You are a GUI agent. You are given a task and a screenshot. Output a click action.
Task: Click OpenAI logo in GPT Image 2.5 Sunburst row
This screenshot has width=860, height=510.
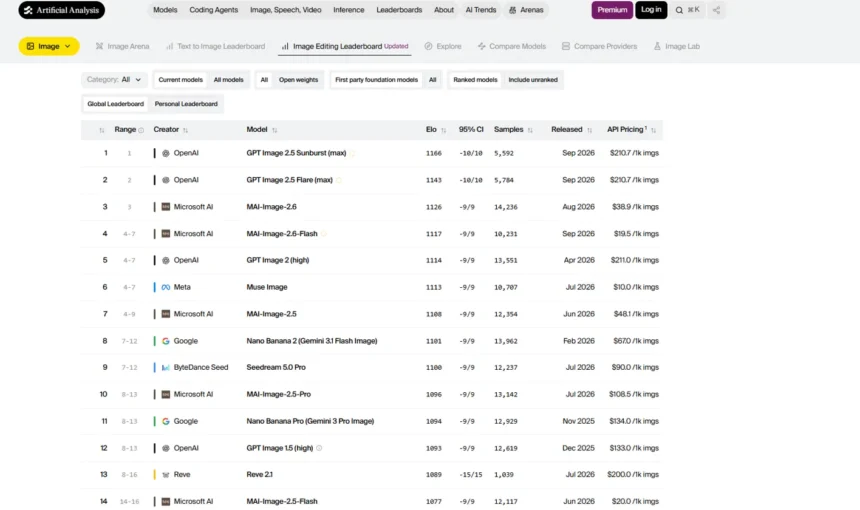(x=166, y=153)
